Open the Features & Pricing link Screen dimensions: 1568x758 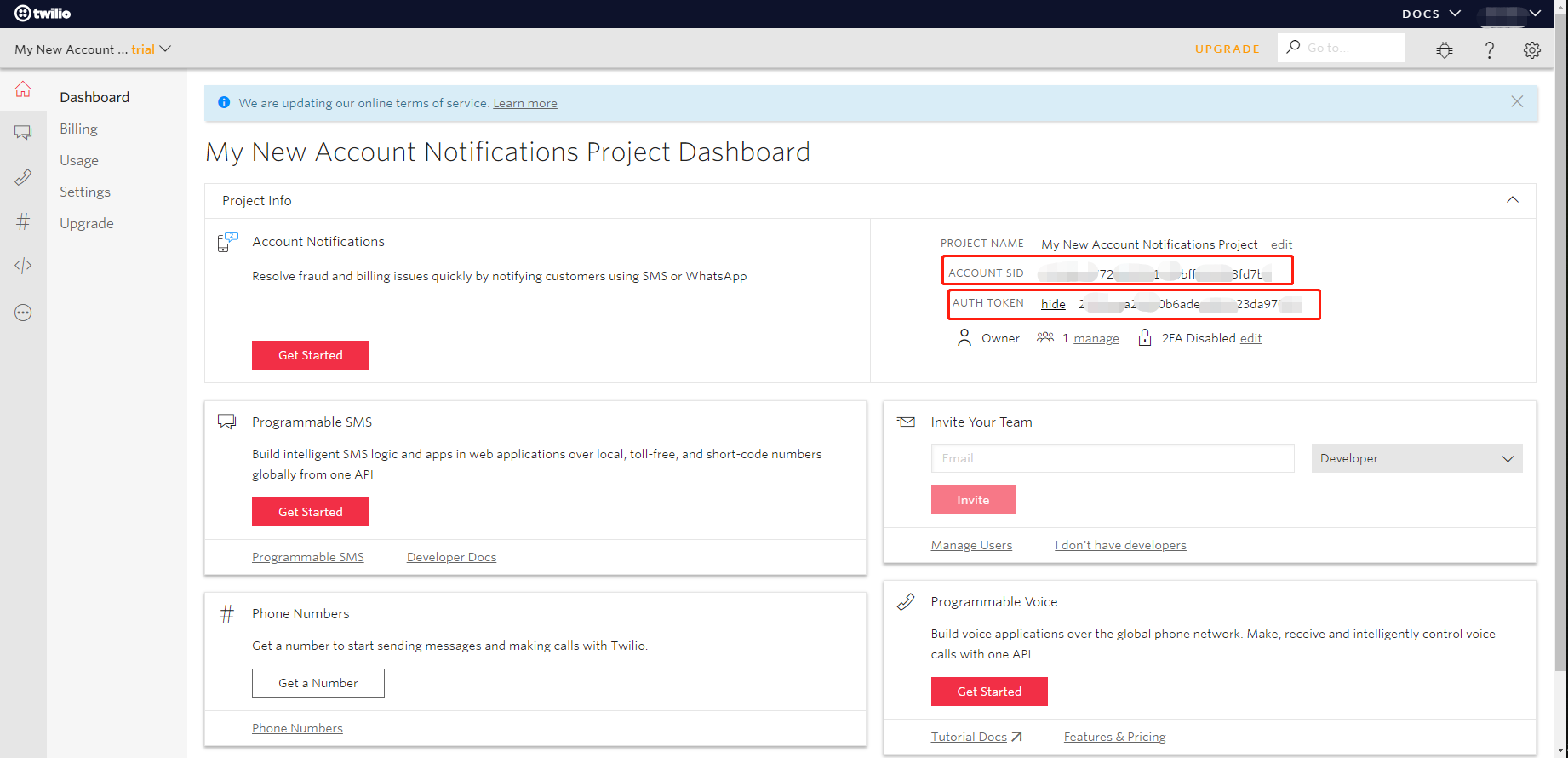[1114, 737]
